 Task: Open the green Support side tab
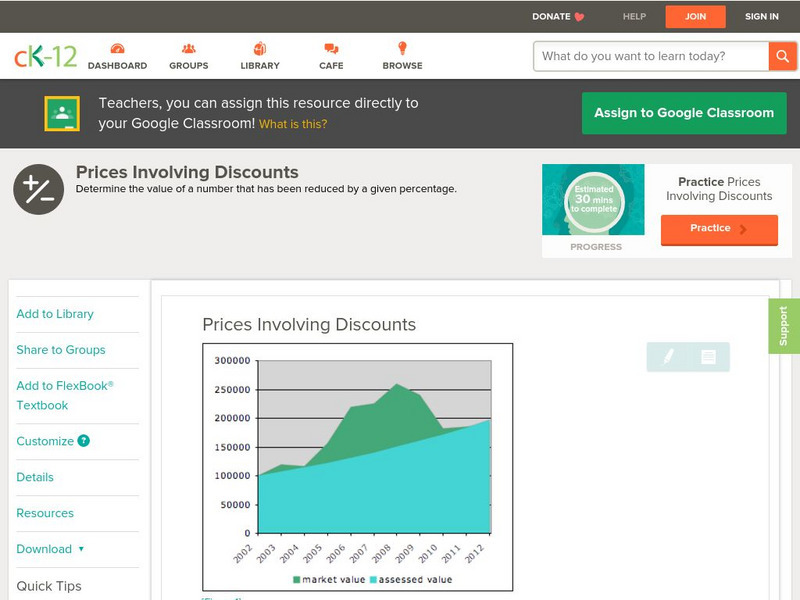(784, 326)
